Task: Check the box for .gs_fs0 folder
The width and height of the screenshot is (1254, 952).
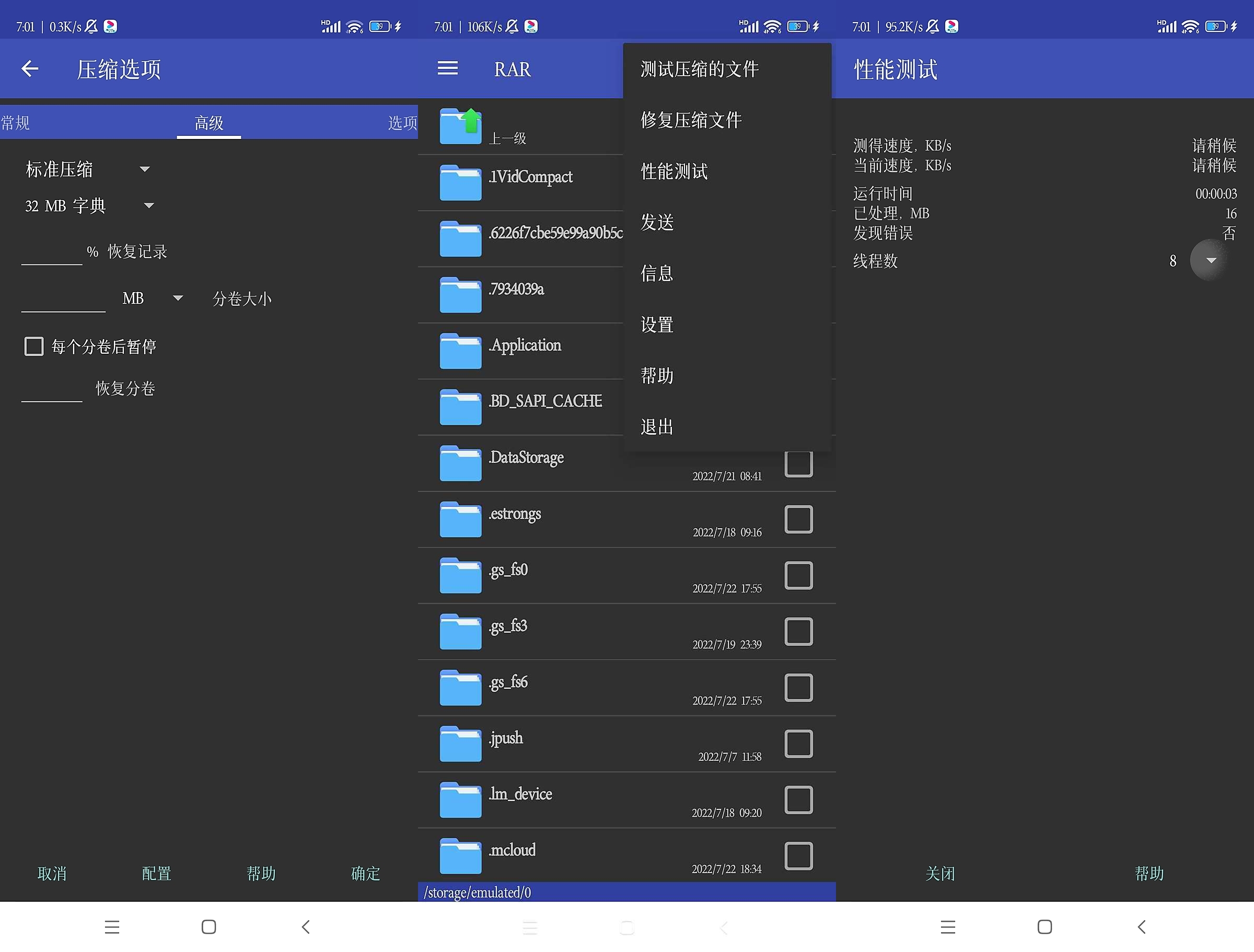Action: point(798,575)
